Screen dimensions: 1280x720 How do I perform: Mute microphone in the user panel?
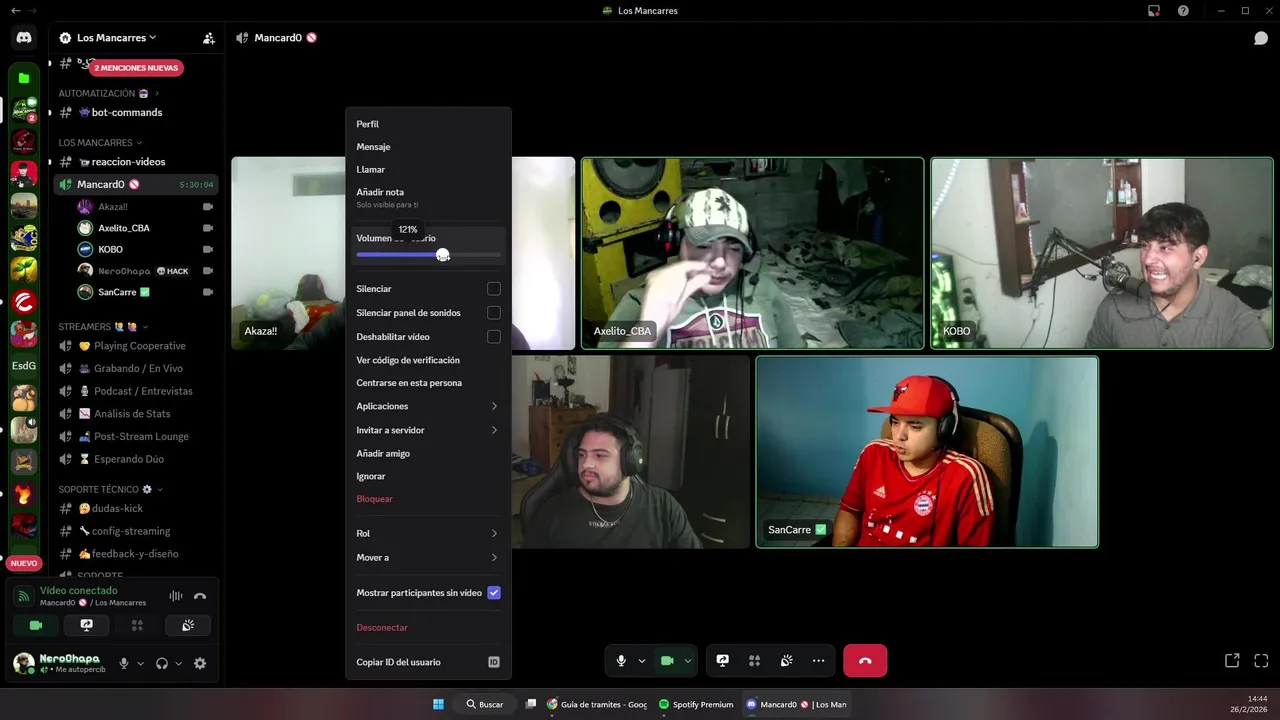coord(124,663)
